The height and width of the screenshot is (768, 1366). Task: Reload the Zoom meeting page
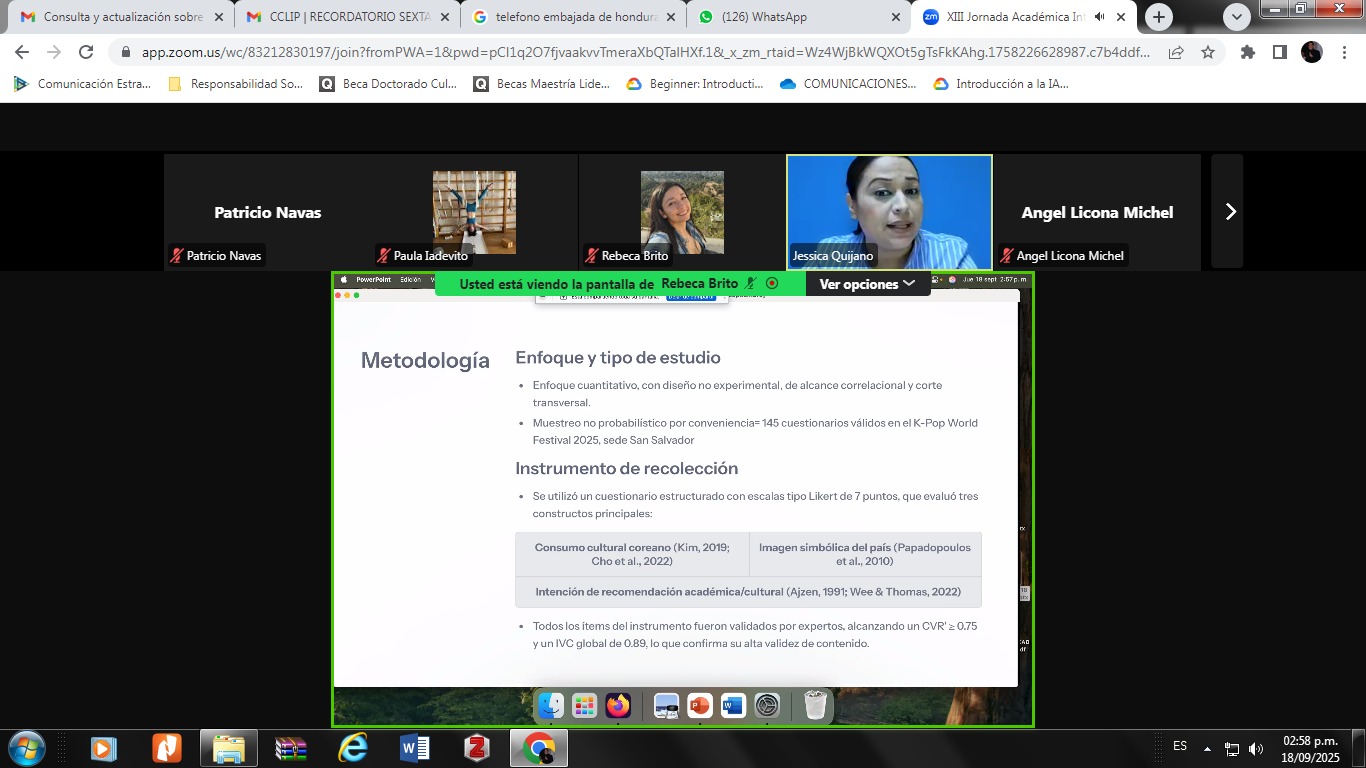point(86,52)
